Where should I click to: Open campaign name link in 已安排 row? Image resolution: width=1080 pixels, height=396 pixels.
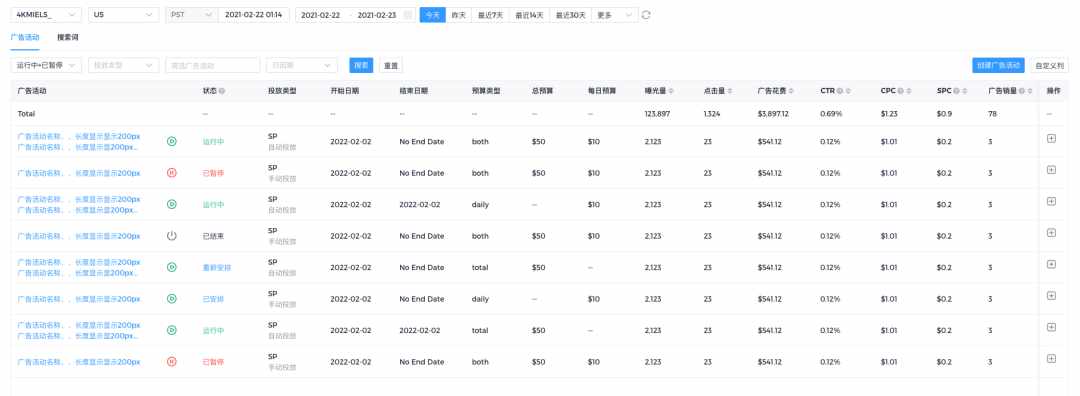click(79, 299)
